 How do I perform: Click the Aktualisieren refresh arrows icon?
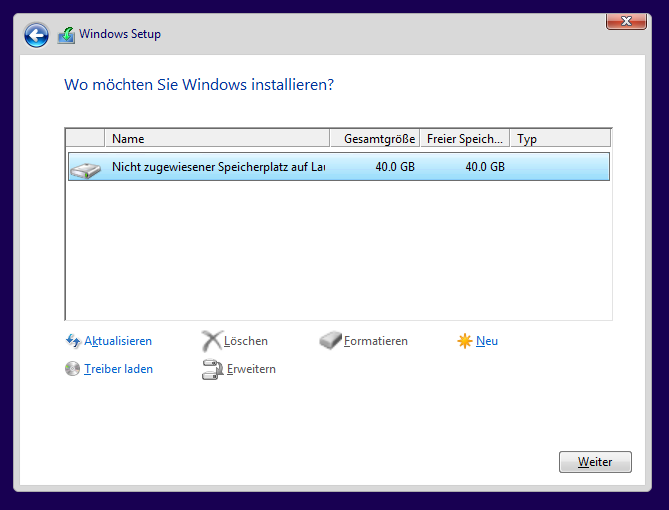tap(73, 341)
